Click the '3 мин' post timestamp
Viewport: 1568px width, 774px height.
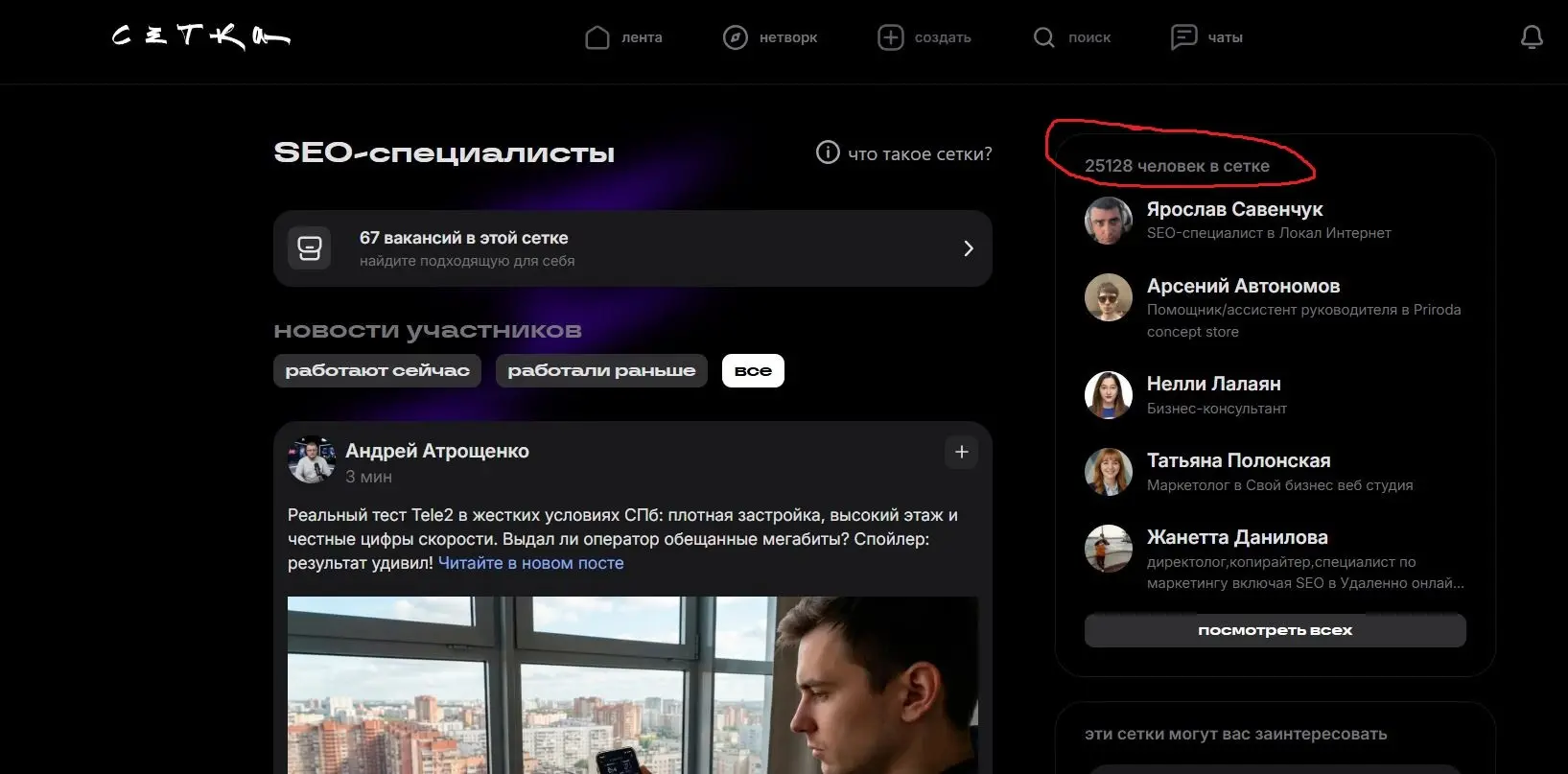368,477
